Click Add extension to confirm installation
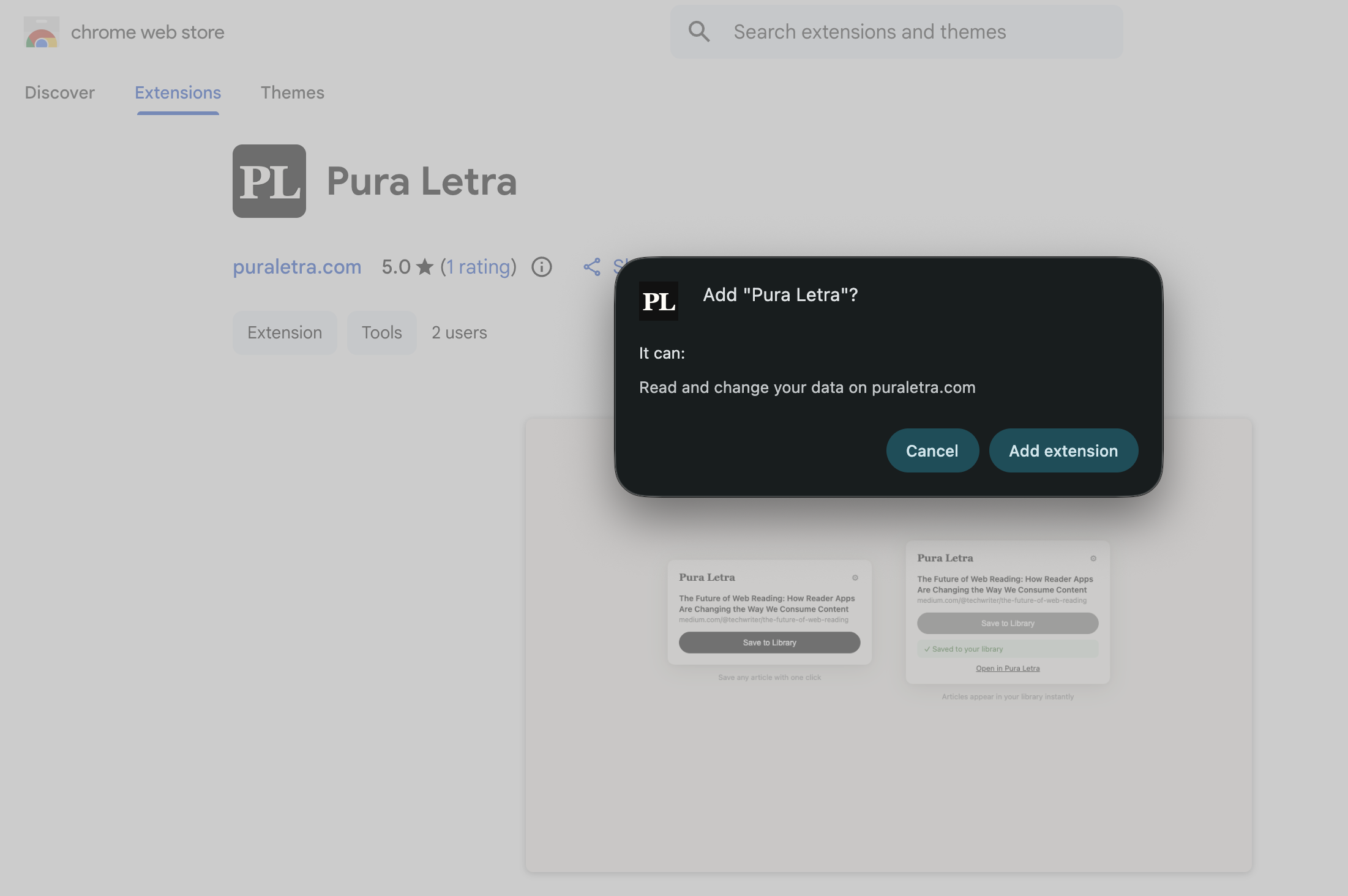Viewport: 1348px width, 896px height. pyautogui.click(x=1063, y=450)
